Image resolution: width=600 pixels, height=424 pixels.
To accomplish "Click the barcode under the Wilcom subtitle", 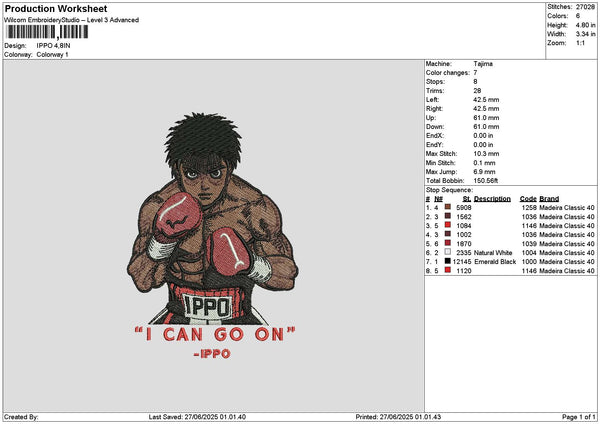I will [x=47, y=32].
